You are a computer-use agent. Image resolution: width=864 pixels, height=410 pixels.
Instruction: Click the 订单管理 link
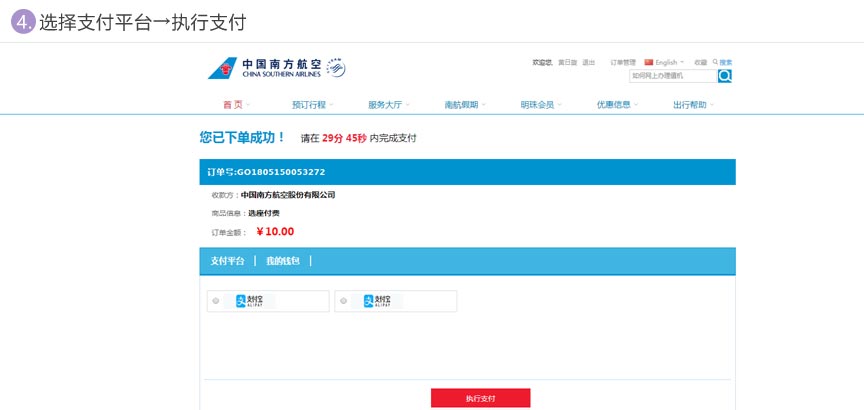(x=622, y=62)
